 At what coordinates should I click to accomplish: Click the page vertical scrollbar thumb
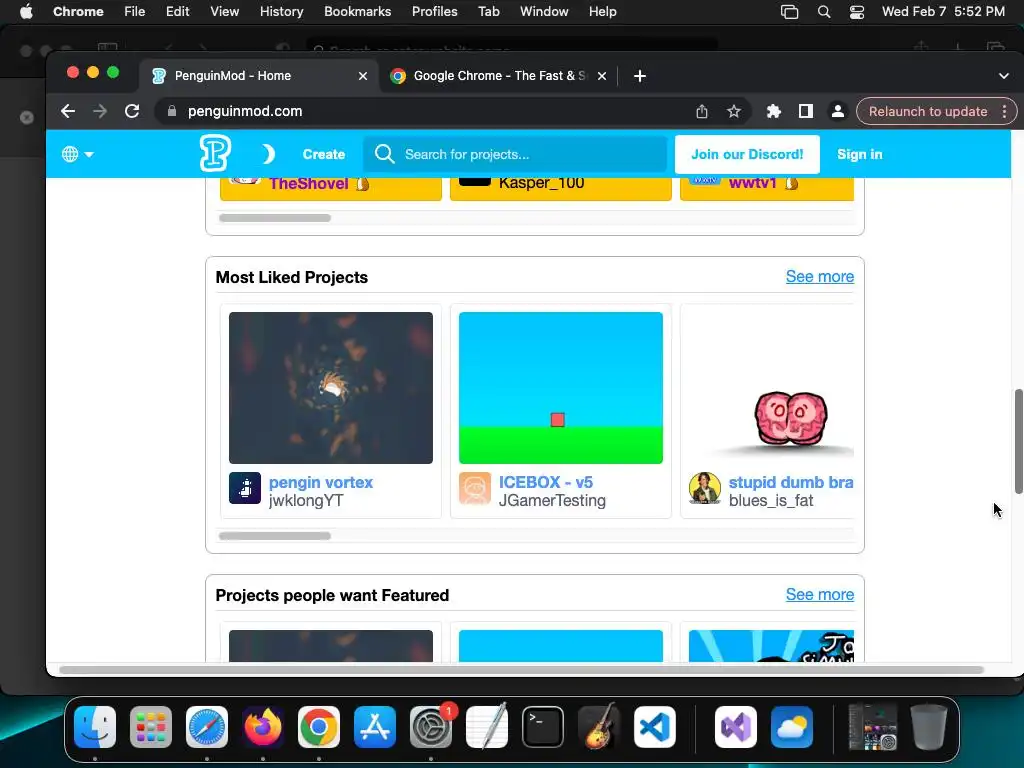1018,441
